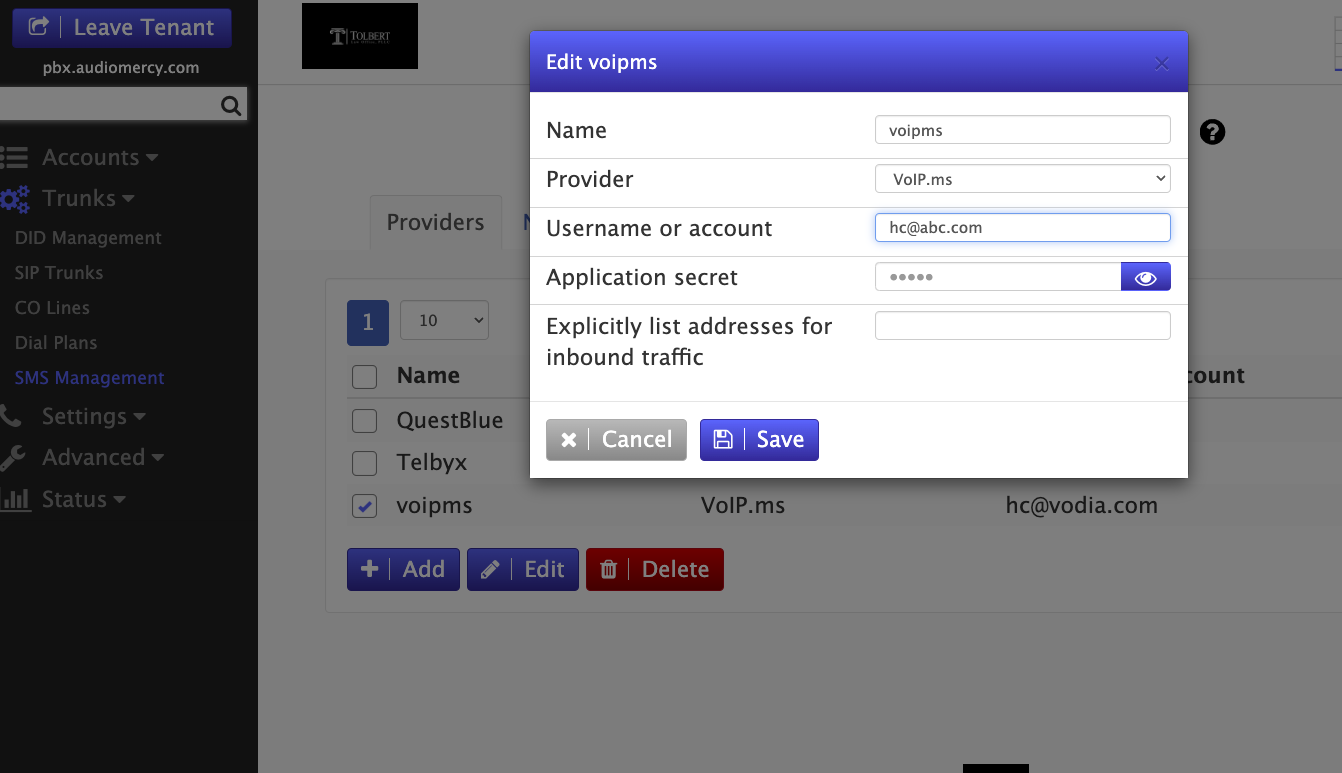1342x773 pixels.
Task: Click the Add button
Action: pyautogui.click(x=403, y=569)
